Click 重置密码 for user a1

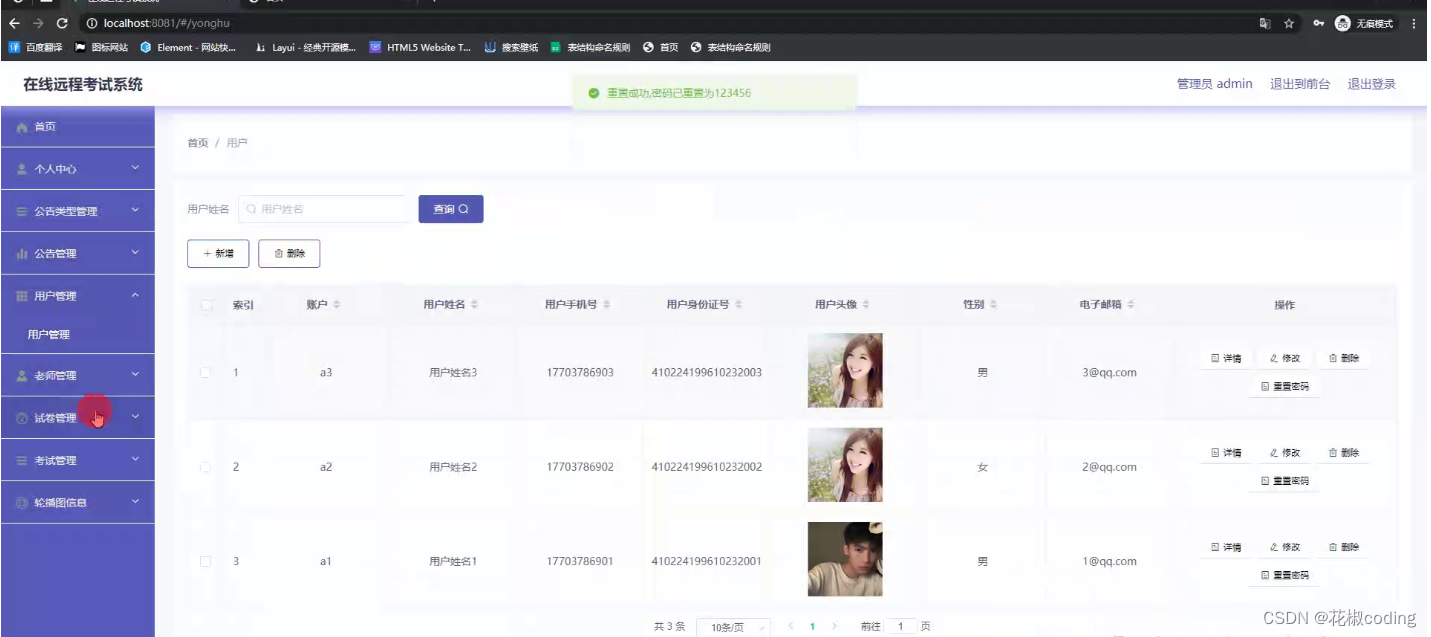click(x=1285, y=575)
